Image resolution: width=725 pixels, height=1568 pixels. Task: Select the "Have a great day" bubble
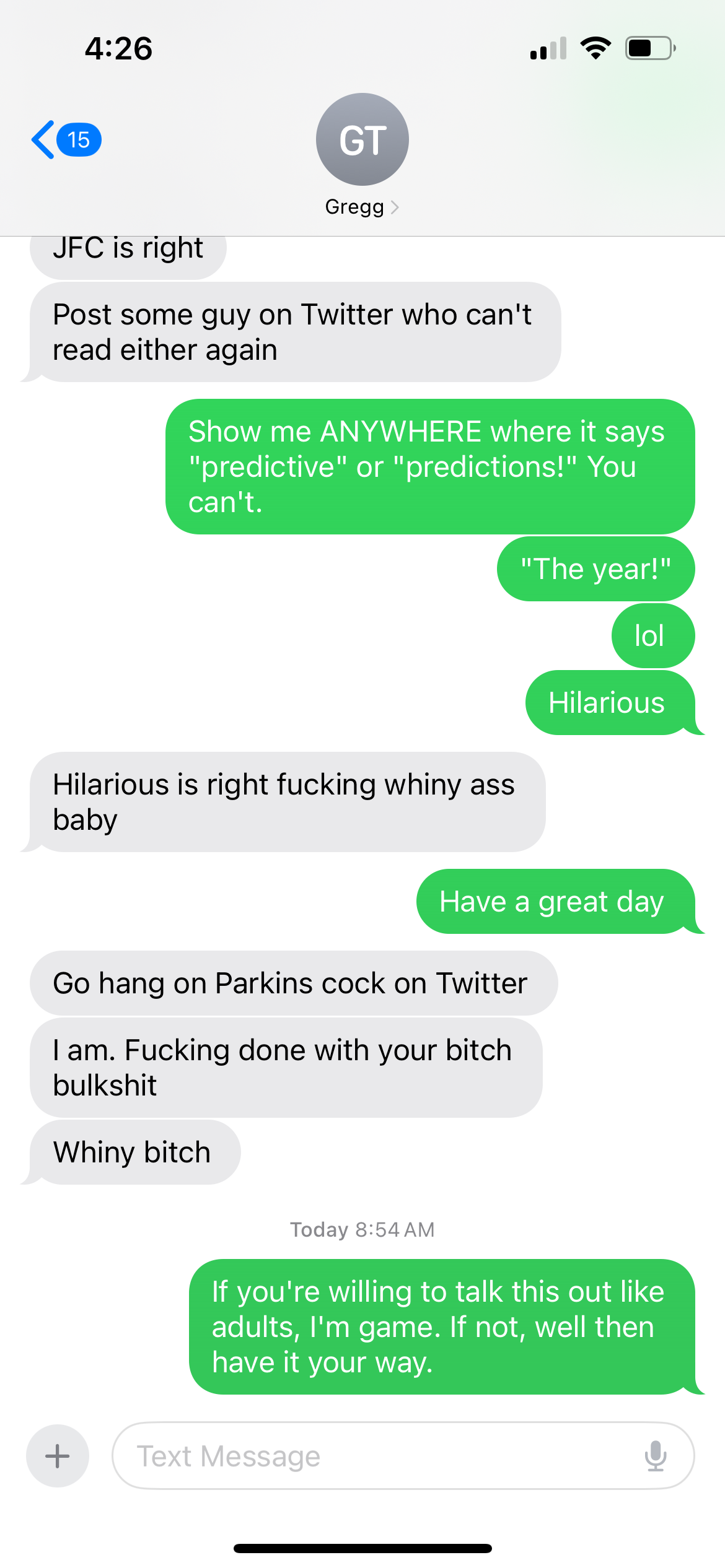click(556, 901)
